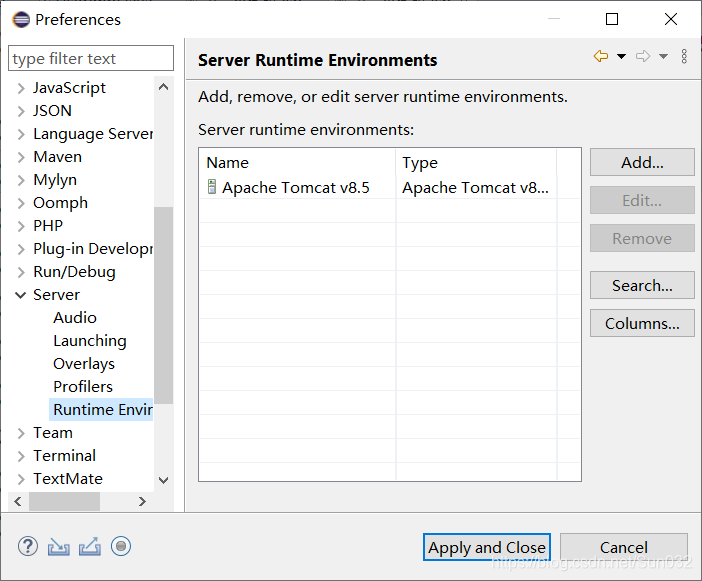Open the three-dot view menu icon
The image size is (702, 581).
pos(684,56)
